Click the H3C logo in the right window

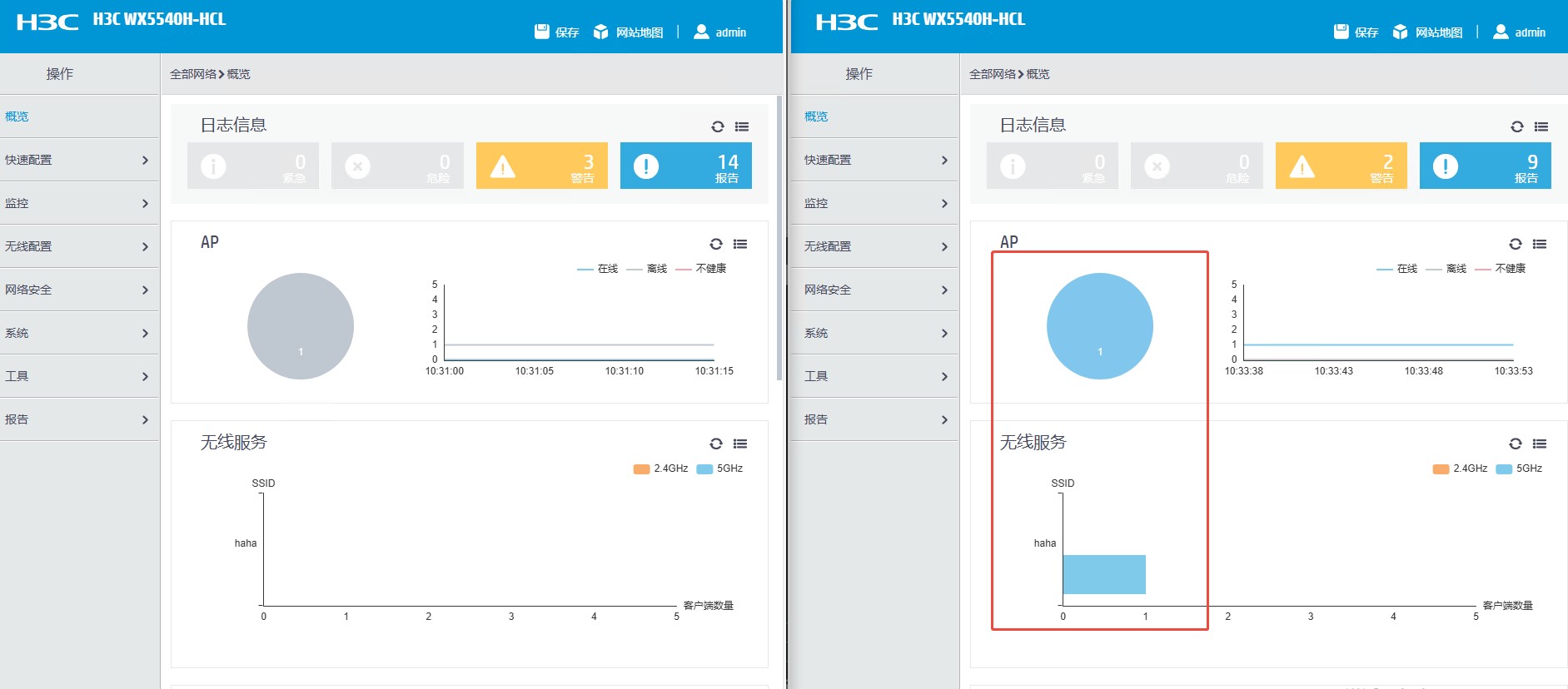tap(847, 22)
